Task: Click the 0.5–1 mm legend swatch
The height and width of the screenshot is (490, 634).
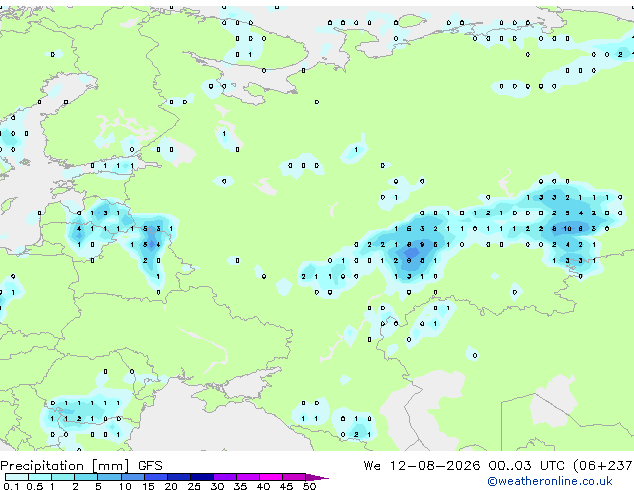Action: 40,477
